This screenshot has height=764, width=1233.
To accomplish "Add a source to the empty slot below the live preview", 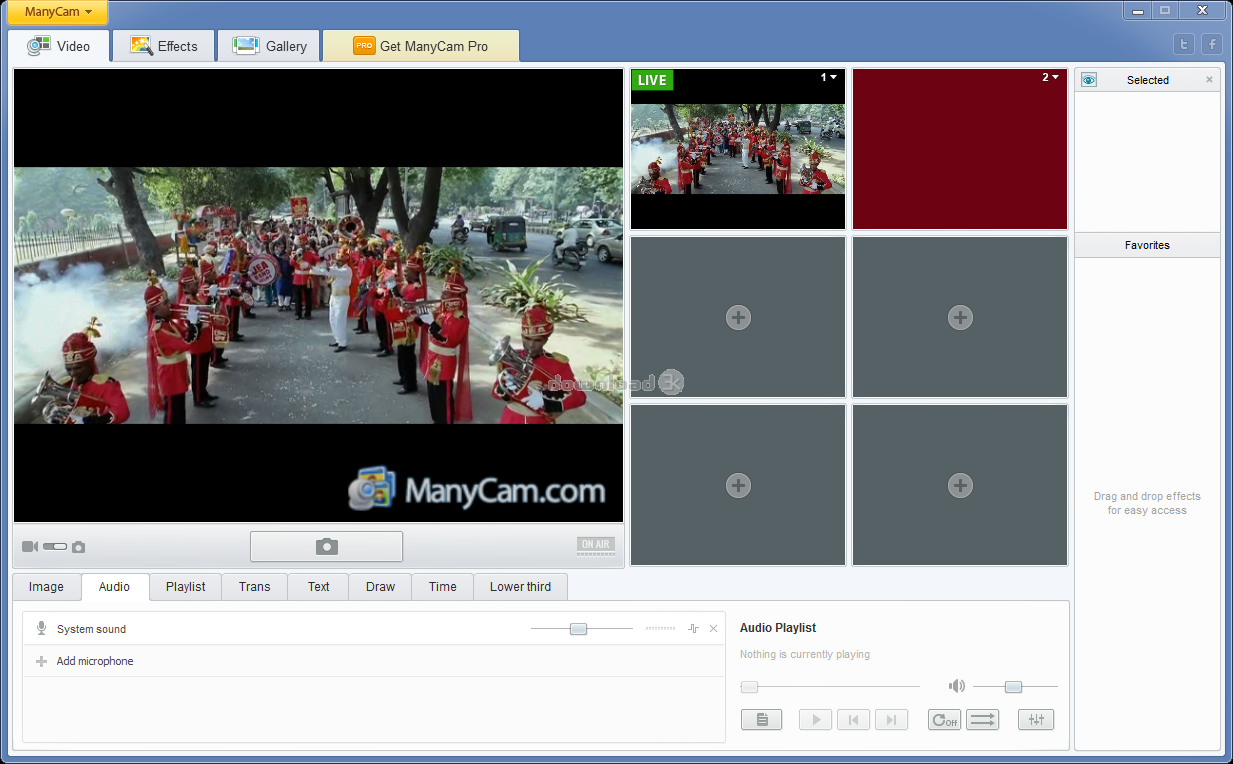I will [738, 318].
